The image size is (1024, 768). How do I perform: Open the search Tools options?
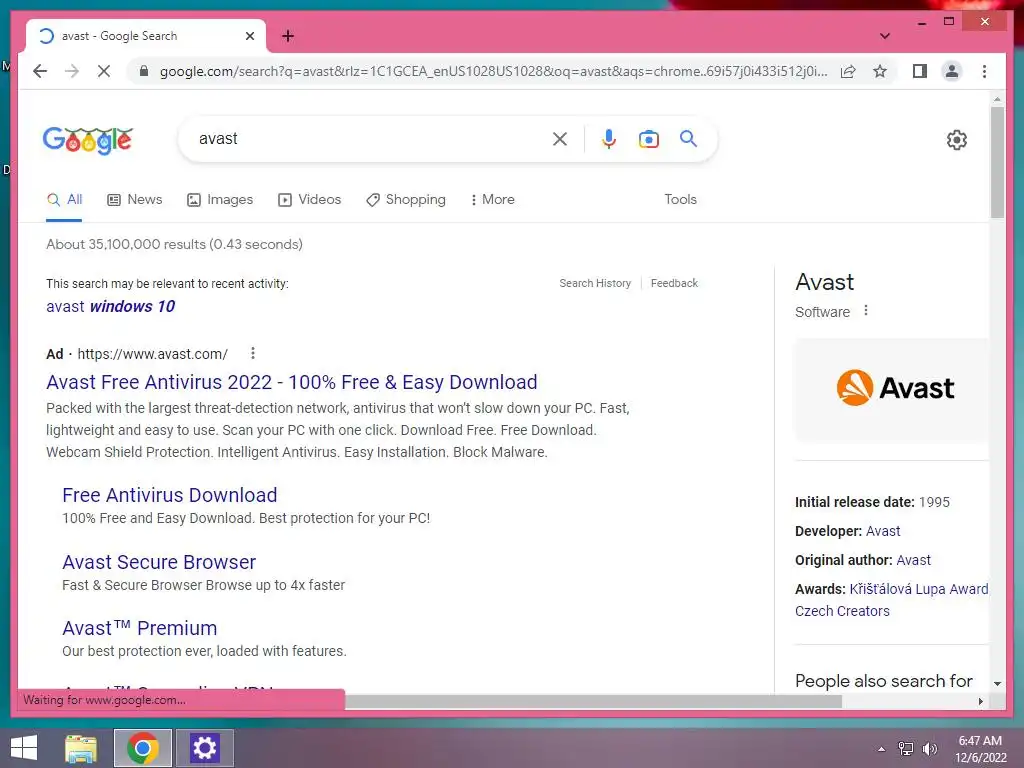pyautogui.click(x=680, y=199)
